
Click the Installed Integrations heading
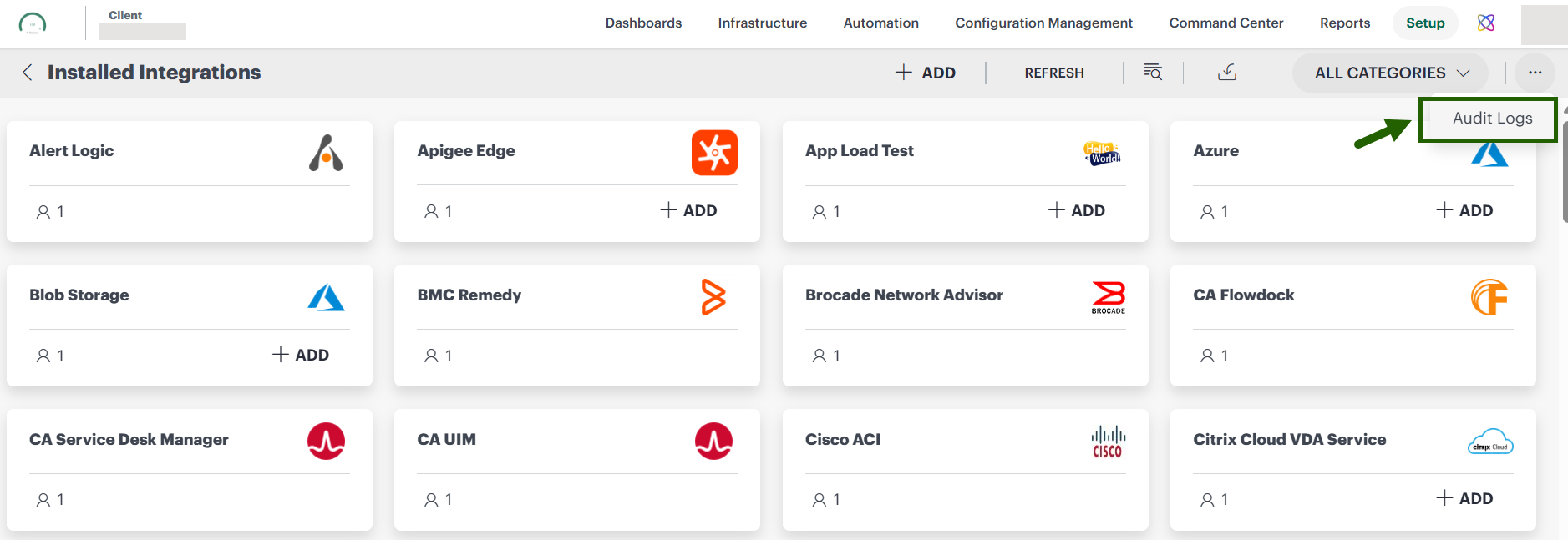tap(154, 73)
